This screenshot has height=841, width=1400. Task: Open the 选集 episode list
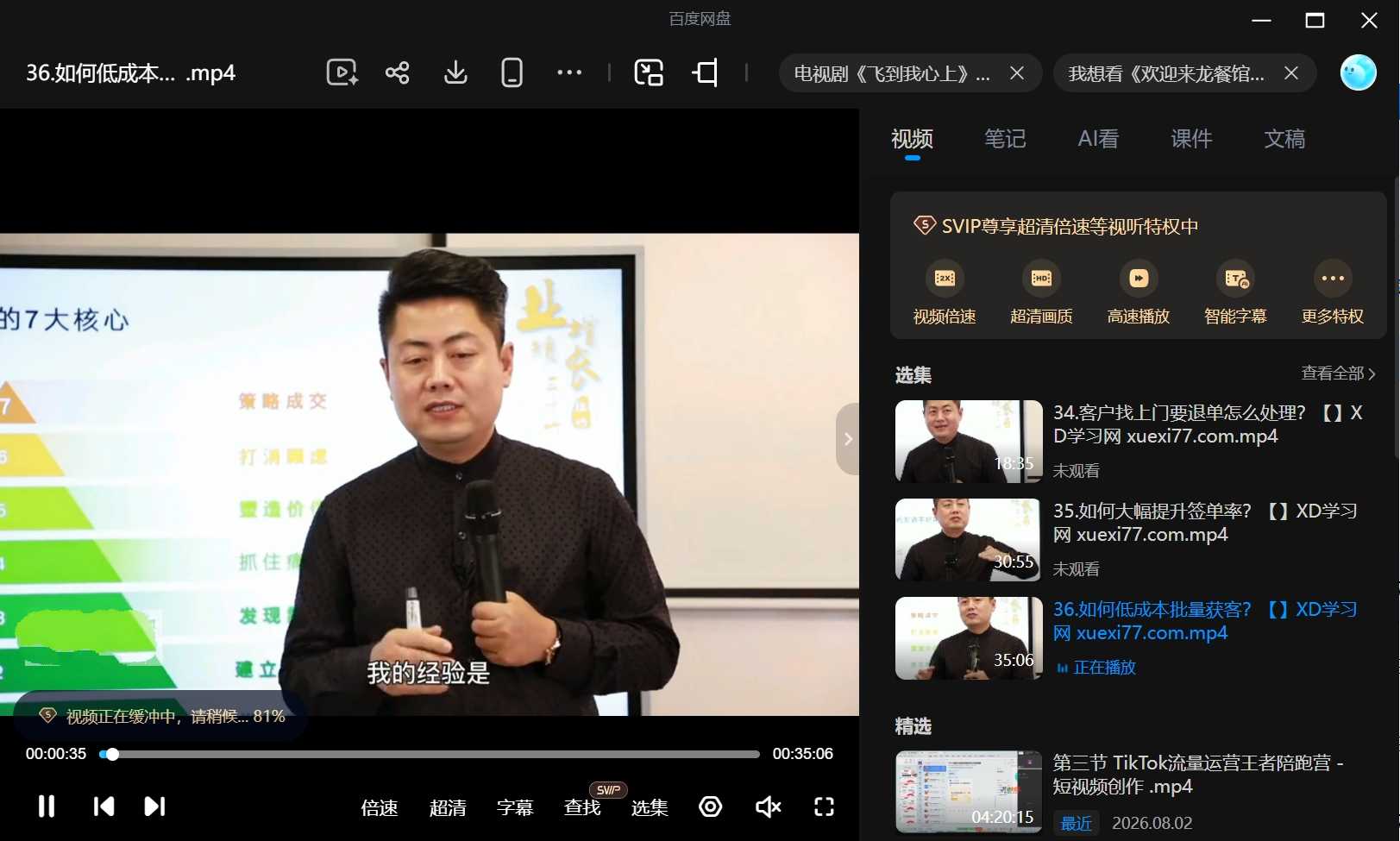click(650, 807)
